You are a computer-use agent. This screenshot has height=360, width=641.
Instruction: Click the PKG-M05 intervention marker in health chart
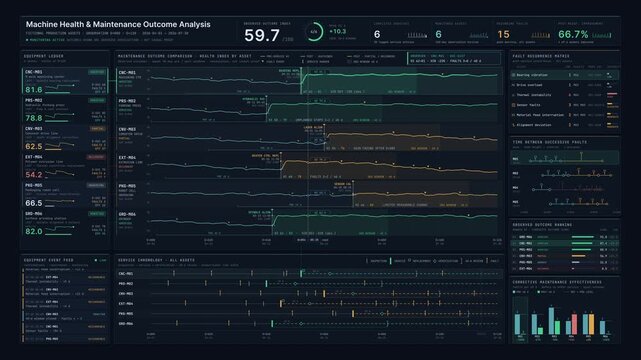pyautogui.click(x=353, y=195)
